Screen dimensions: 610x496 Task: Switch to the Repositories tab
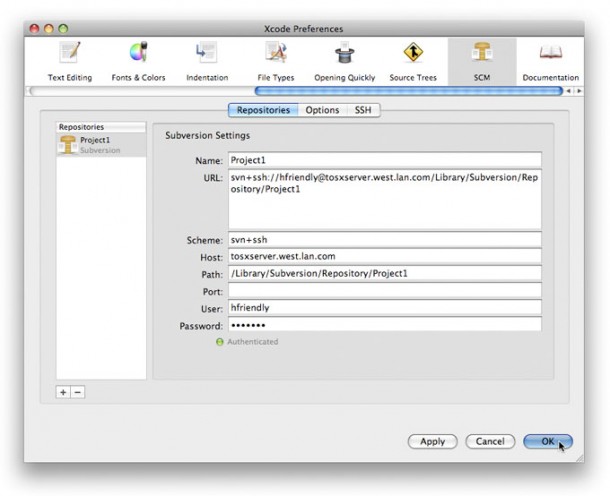pos(263,110)
